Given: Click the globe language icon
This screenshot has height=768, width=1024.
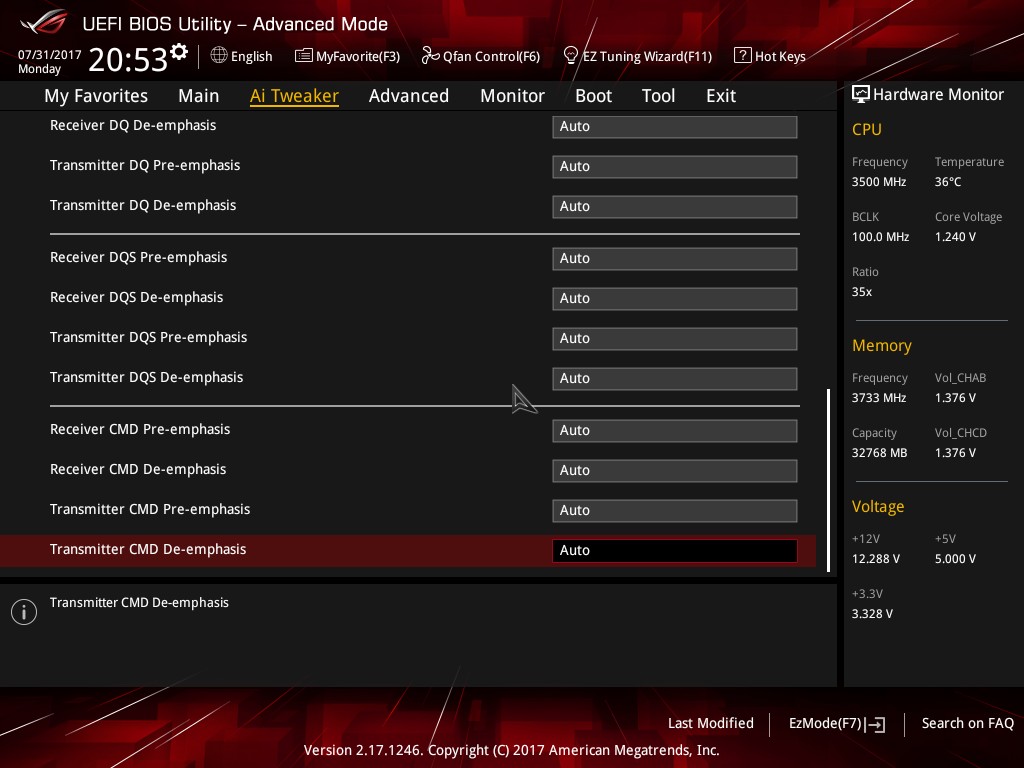Looking at the screenshot, I should pyautogui.click(x=219, y=56).
